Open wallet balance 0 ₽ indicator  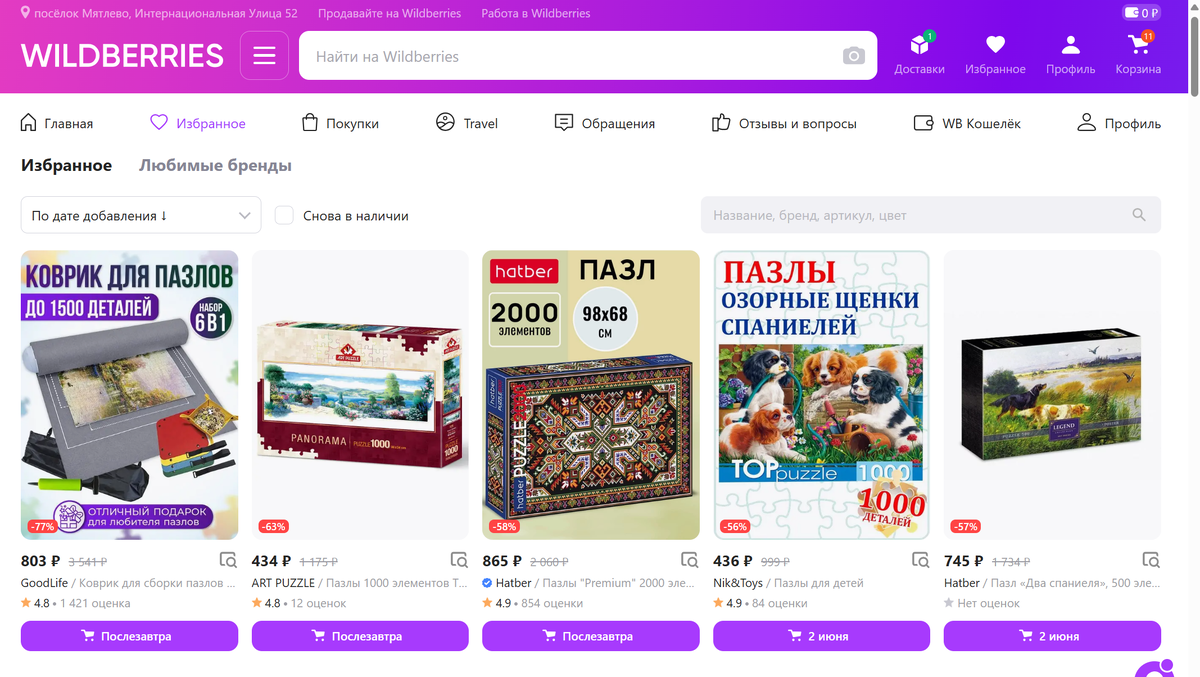(x=1141, y=13)
